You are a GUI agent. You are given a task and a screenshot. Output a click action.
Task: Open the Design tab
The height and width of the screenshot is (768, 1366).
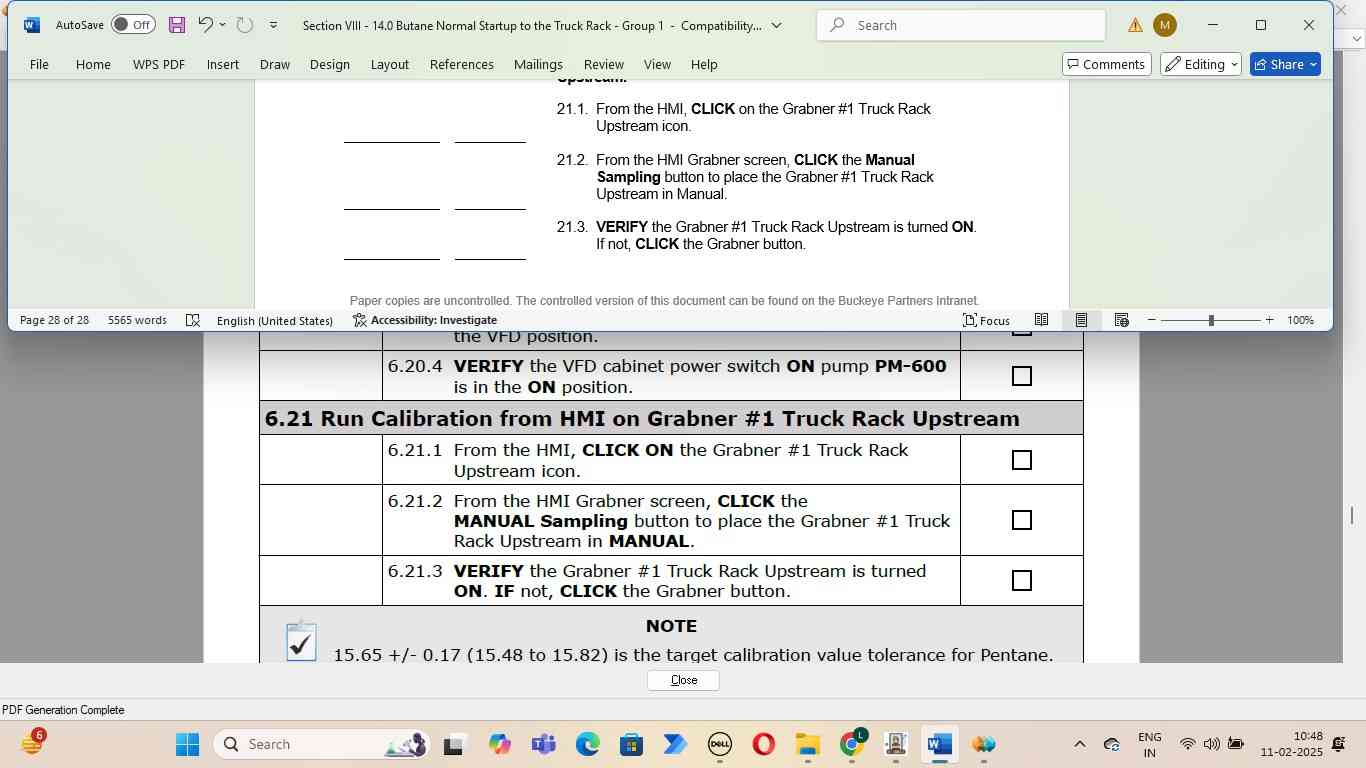pos(330,64)
